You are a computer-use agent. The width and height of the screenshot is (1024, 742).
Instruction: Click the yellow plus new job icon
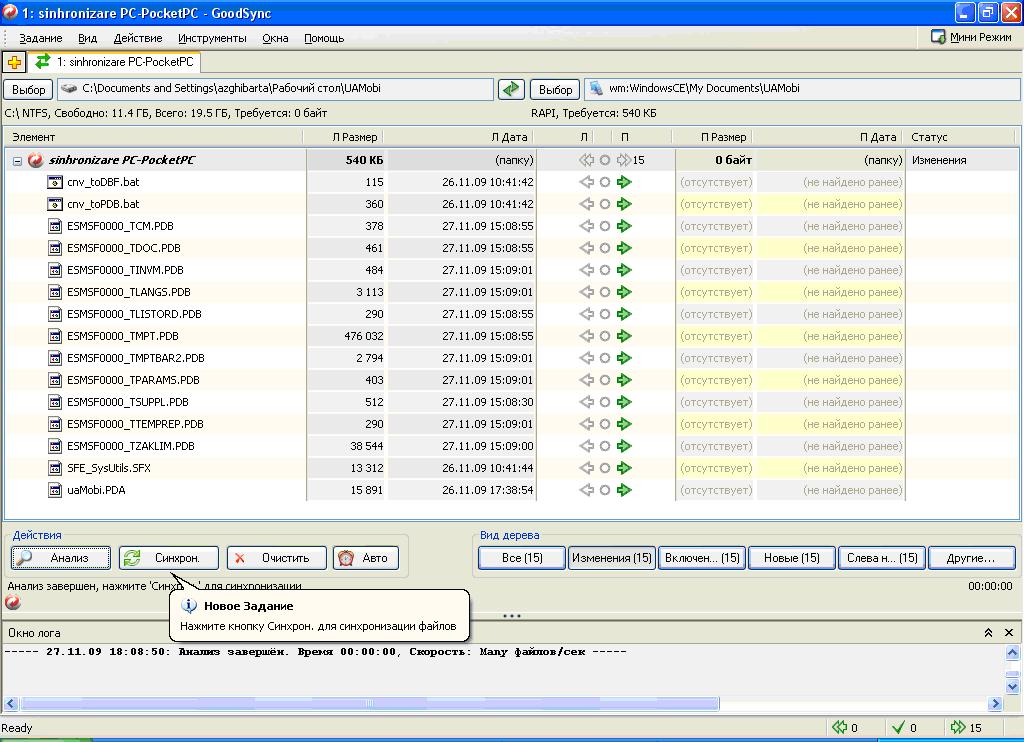tap(14, 63)
